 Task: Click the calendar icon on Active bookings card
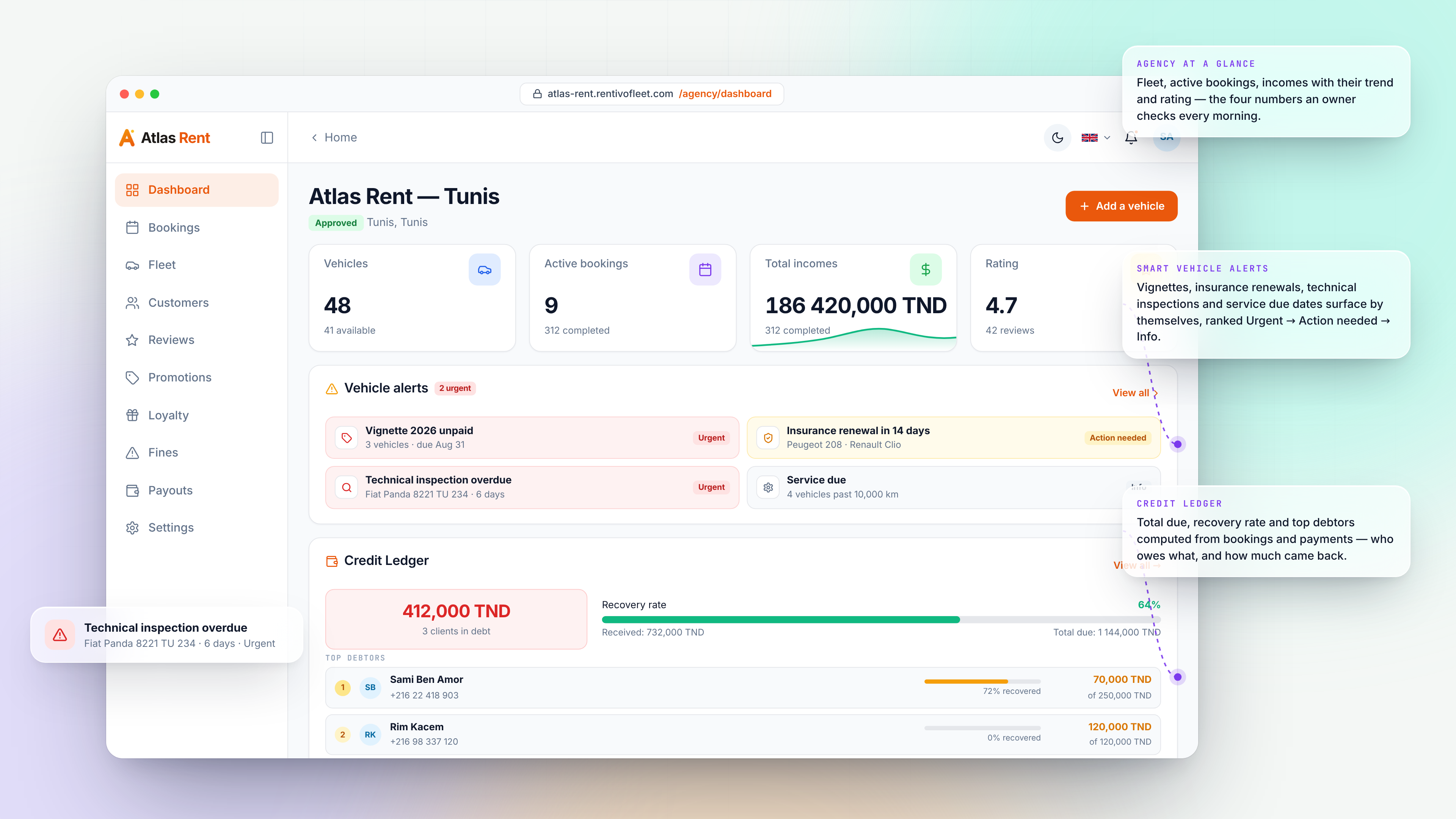click(705, 270)
